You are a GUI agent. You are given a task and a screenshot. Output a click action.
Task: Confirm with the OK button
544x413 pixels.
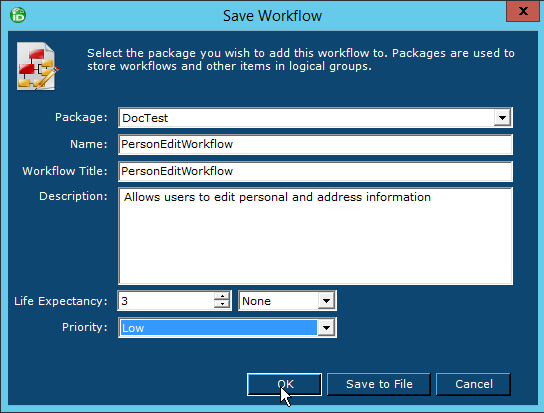tap(284, 384)
